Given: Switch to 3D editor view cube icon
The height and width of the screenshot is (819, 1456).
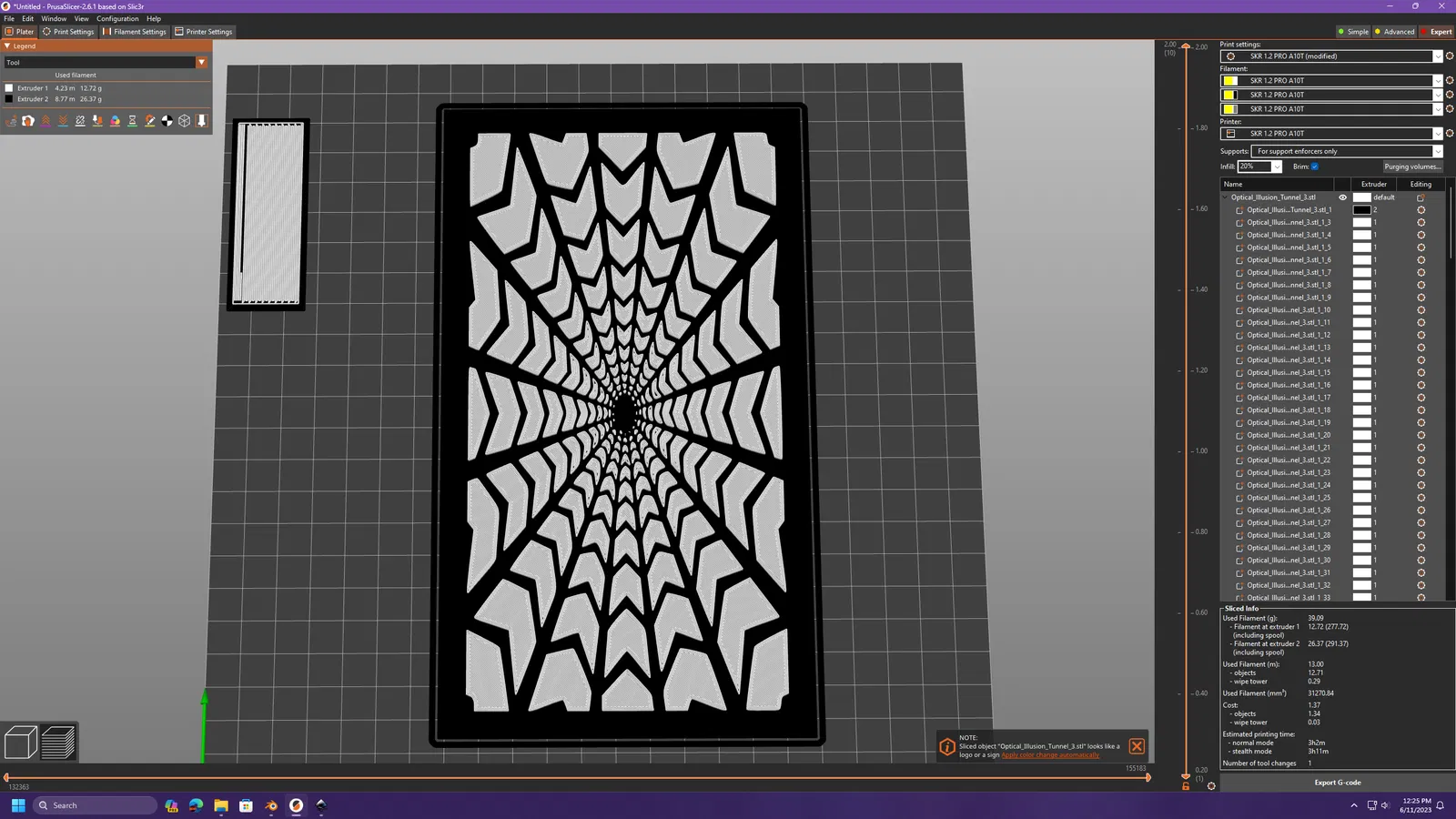Looking at the screenshot, I should pos(20,742).
